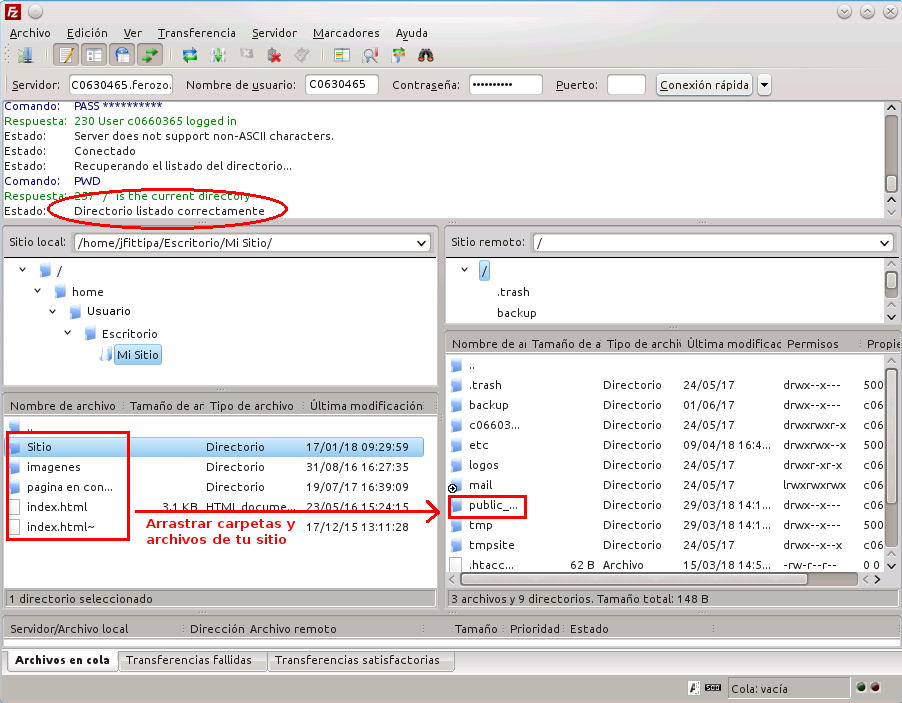902x703 pixels.
Task: Select the 'imagenes' local directory row
Action: tap(214, 467)
